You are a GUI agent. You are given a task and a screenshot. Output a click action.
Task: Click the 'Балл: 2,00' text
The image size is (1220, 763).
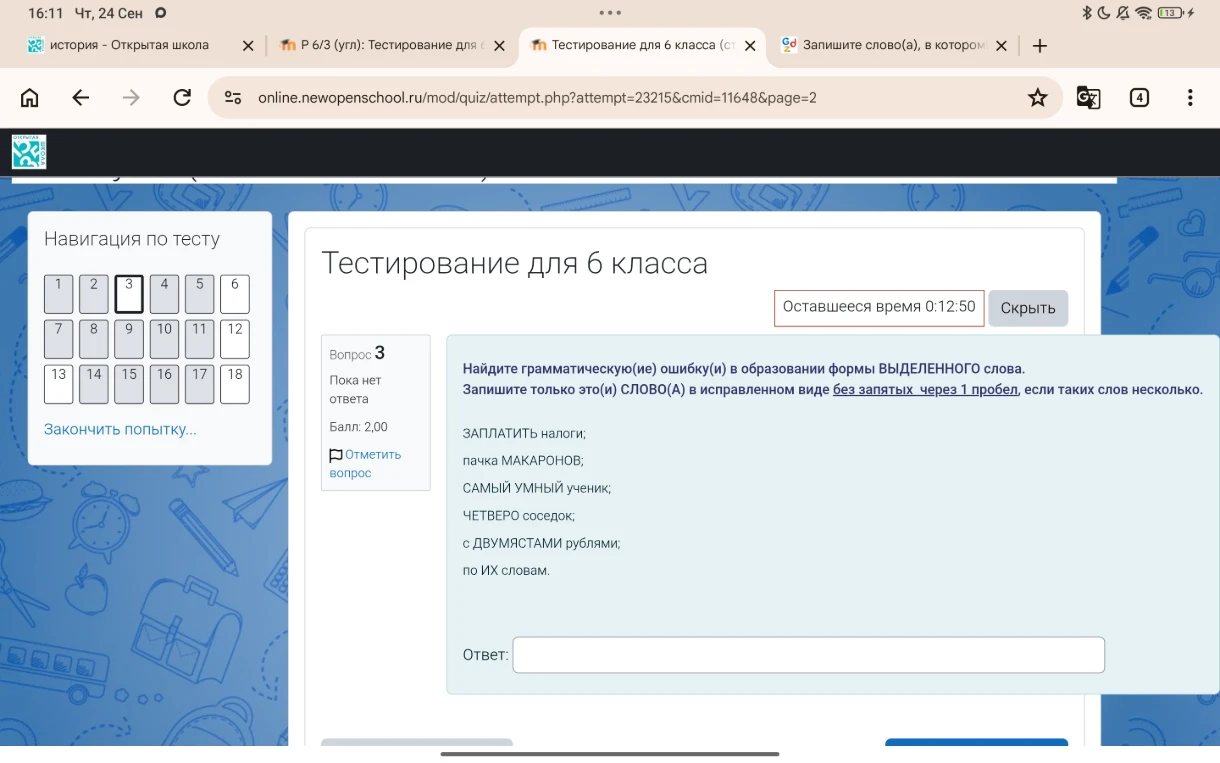pyautogui.click(x=358, y=427)
